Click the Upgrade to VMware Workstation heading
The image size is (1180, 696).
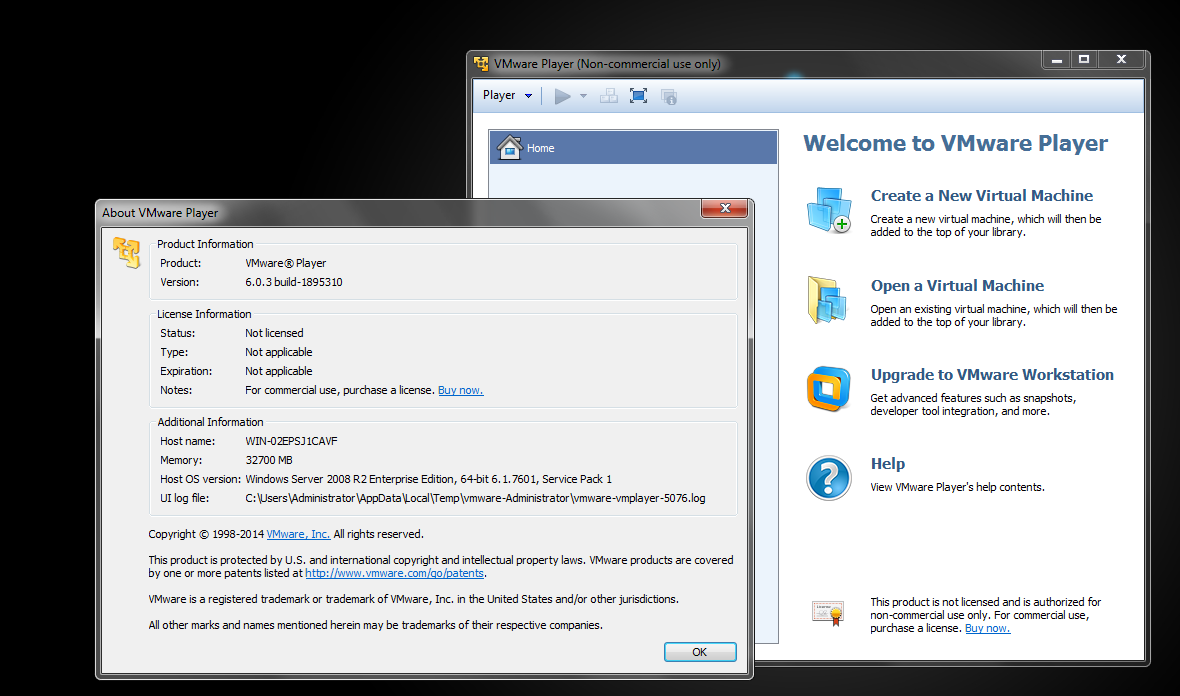click(x=992, y=375)
